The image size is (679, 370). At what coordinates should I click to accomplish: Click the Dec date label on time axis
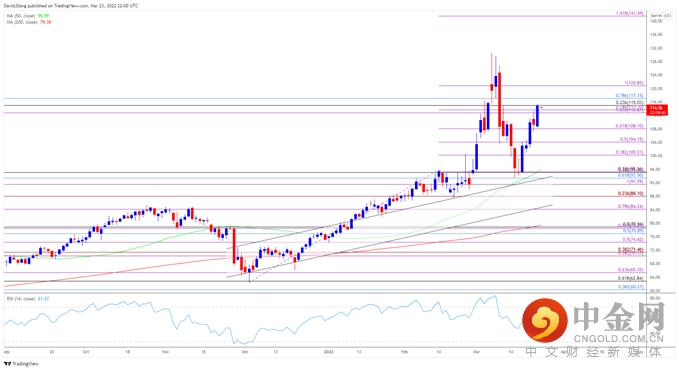[245, 352]
